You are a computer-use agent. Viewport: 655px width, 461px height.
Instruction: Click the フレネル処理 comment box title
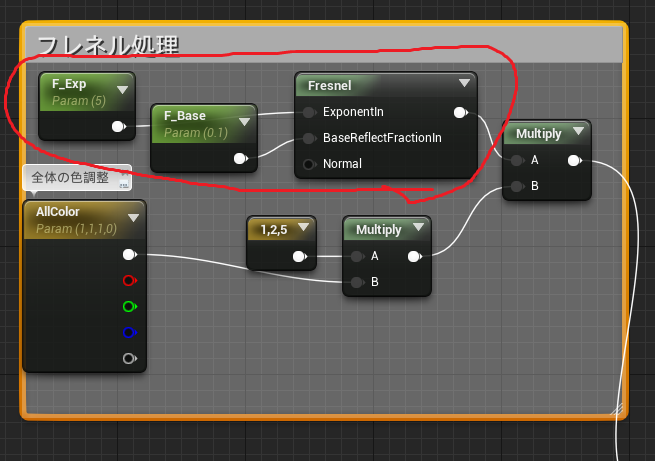pyautogui.click(x=109, y=45)
